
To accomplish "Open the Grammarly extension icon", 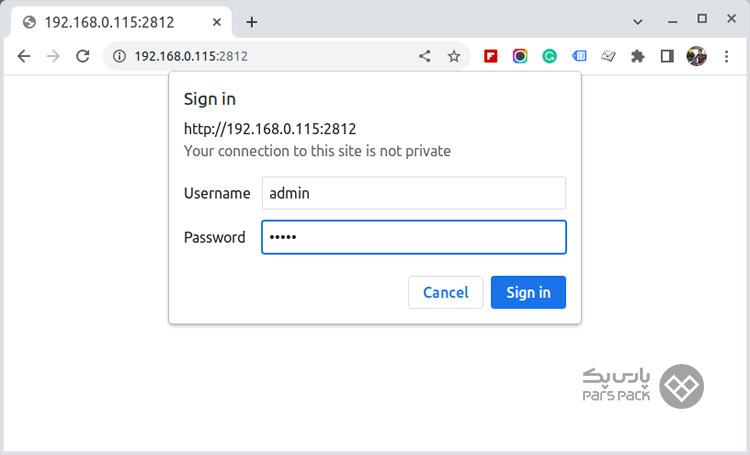I will [x=549, y=56].
